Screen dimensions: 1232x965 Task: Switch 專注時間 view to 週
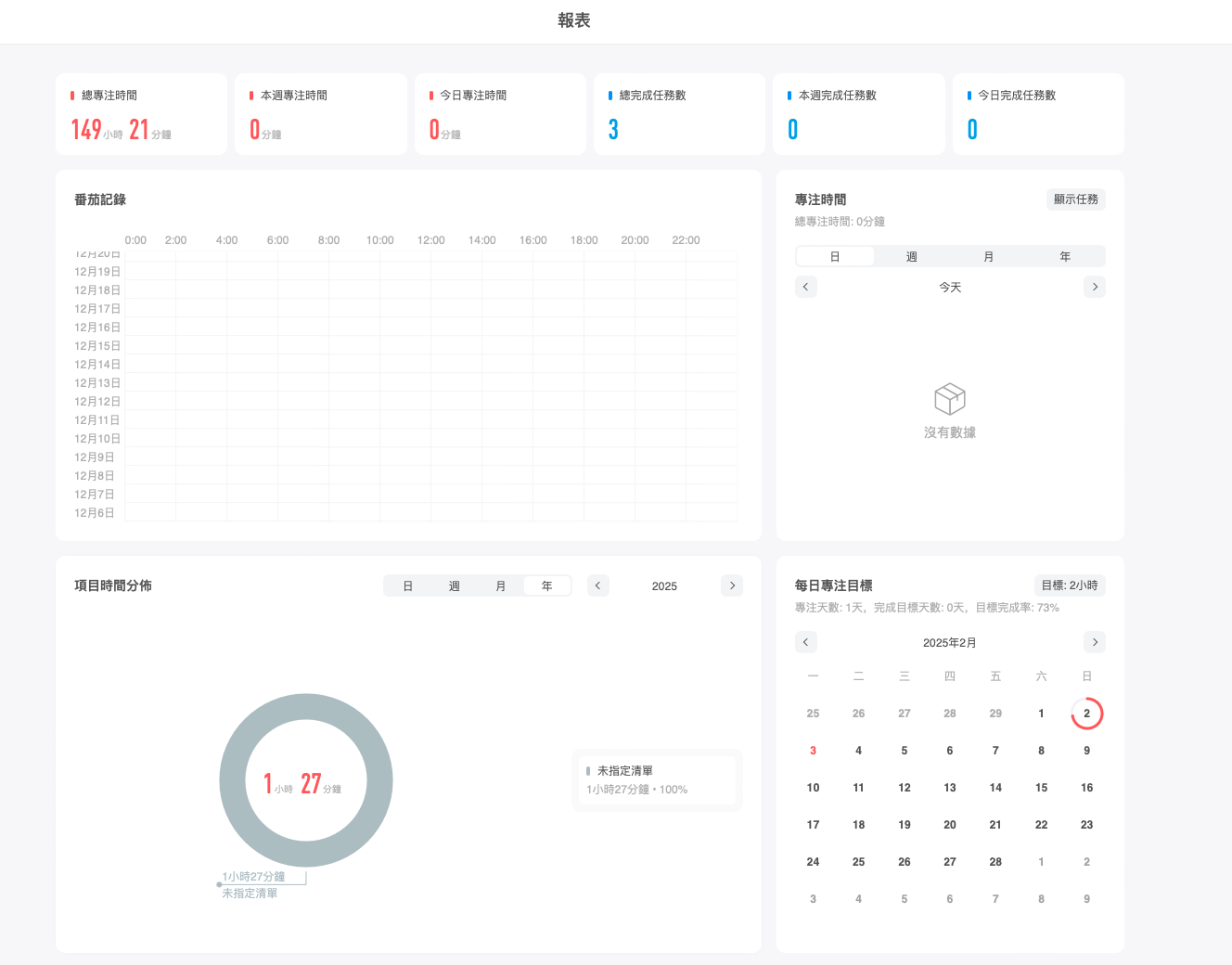click(911, 255)
